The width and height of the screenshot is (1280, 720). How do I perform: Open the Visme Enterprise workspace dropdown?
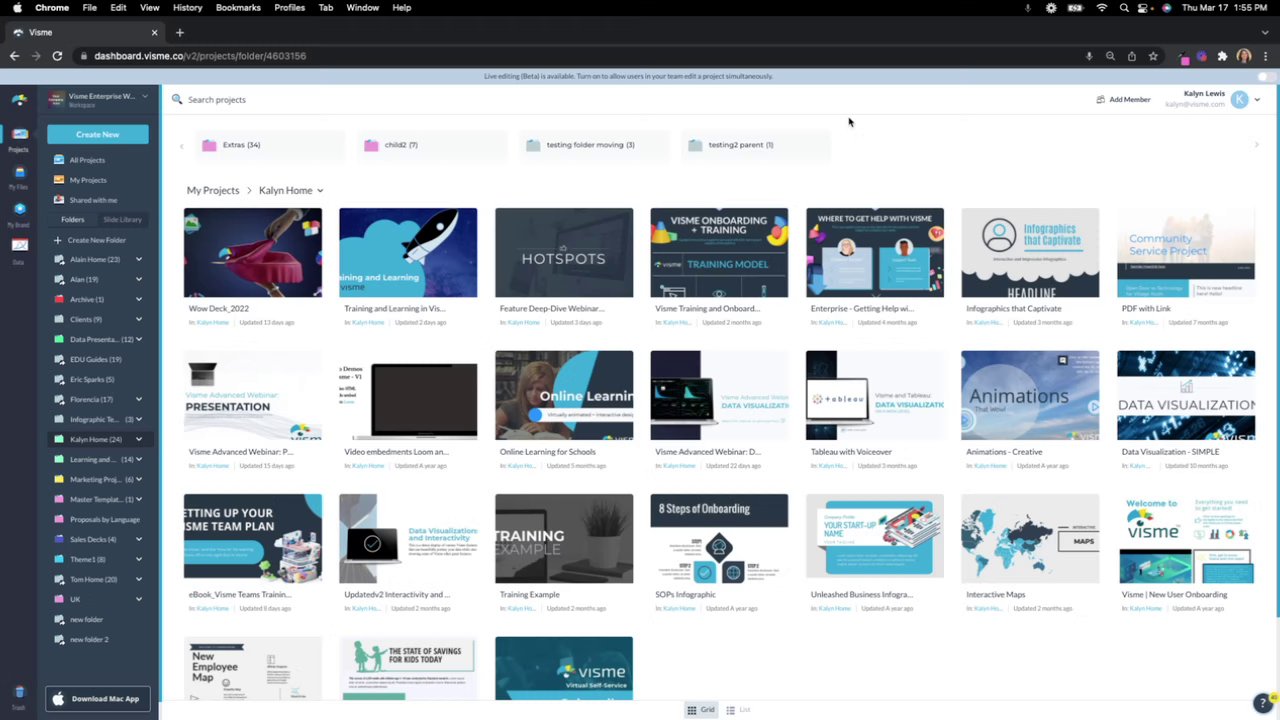point(144,97)
